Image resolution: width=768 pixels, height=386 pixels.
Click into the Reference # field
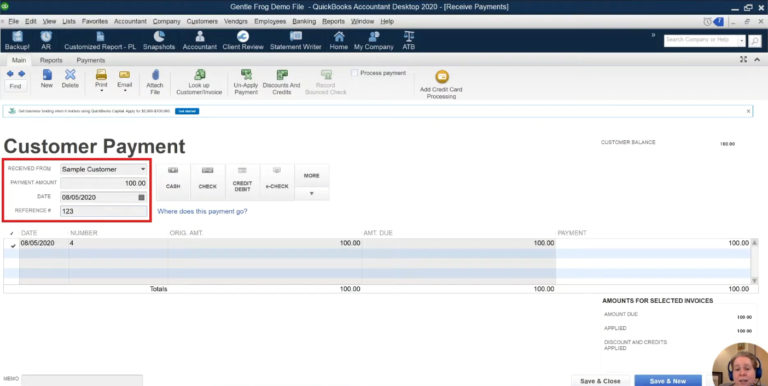(x=103, y=211)
